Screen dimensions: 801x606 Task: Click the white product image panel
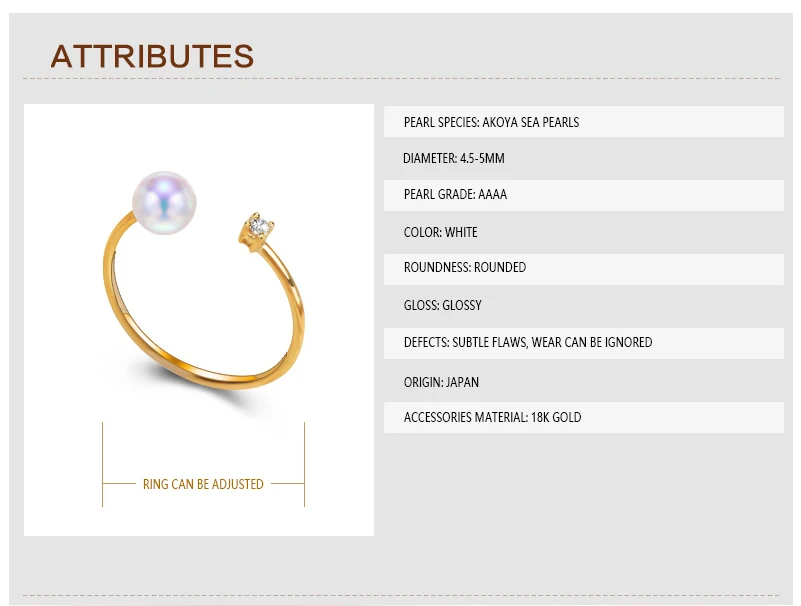click(x=199, y=320)
